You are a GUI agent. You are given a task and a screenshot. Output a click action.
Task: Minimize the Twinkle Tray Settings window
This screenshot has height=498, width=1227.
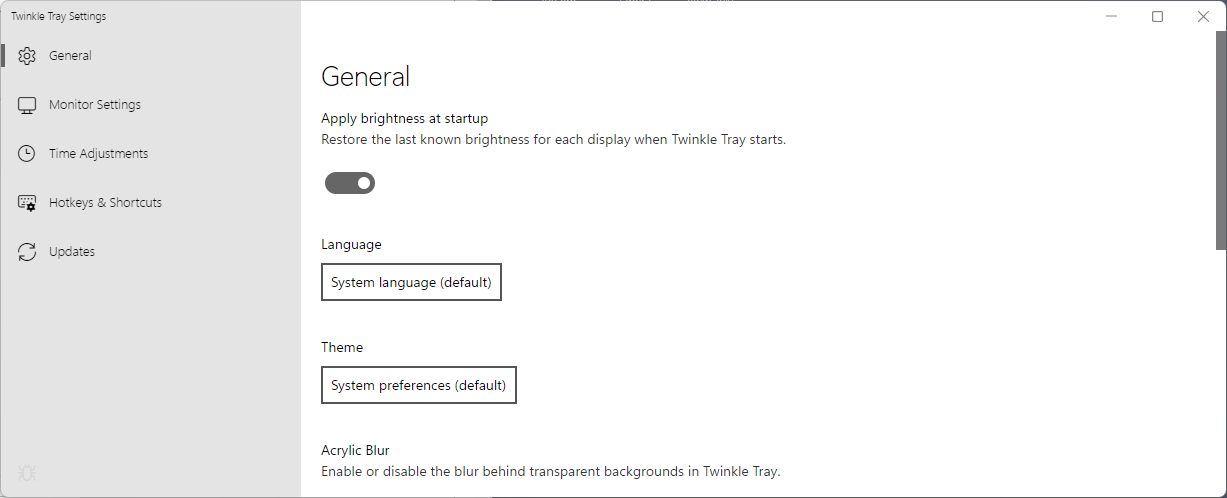click(x=1111, y=16)
